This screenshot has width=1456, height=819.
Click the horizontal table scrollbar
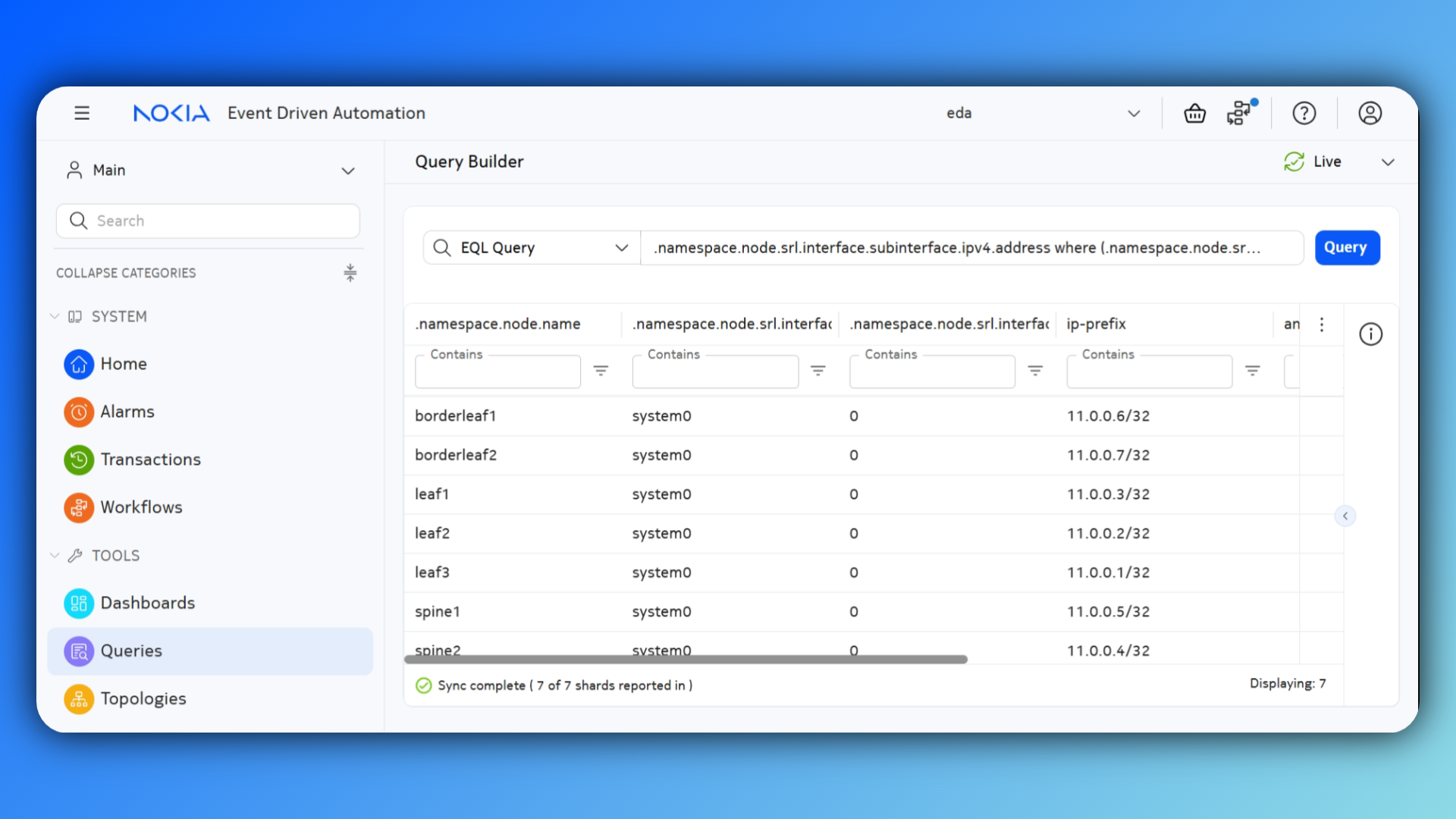pyautogui.click(x=686, y=659)
